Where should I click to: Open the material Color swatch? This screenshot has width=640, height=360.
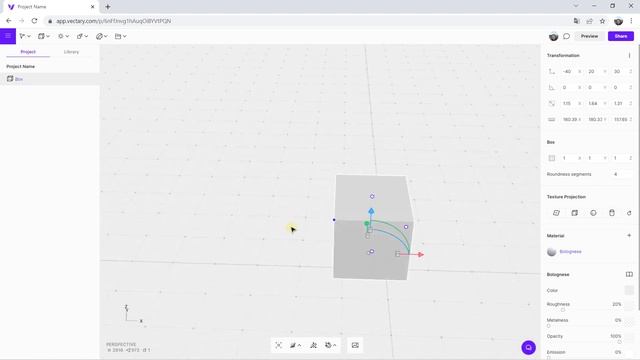coord(629,290)
